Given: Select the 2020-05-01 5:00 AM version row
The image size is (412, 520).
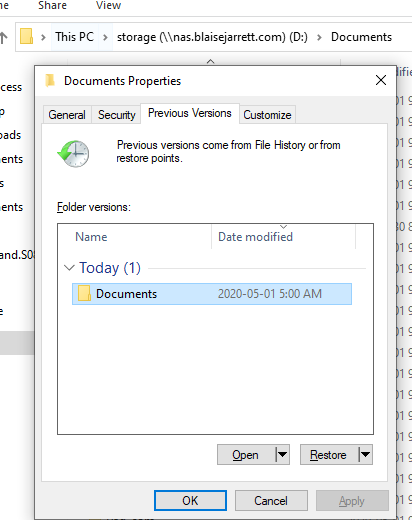Looking at the screenshot, I should [x=212, y=294].
